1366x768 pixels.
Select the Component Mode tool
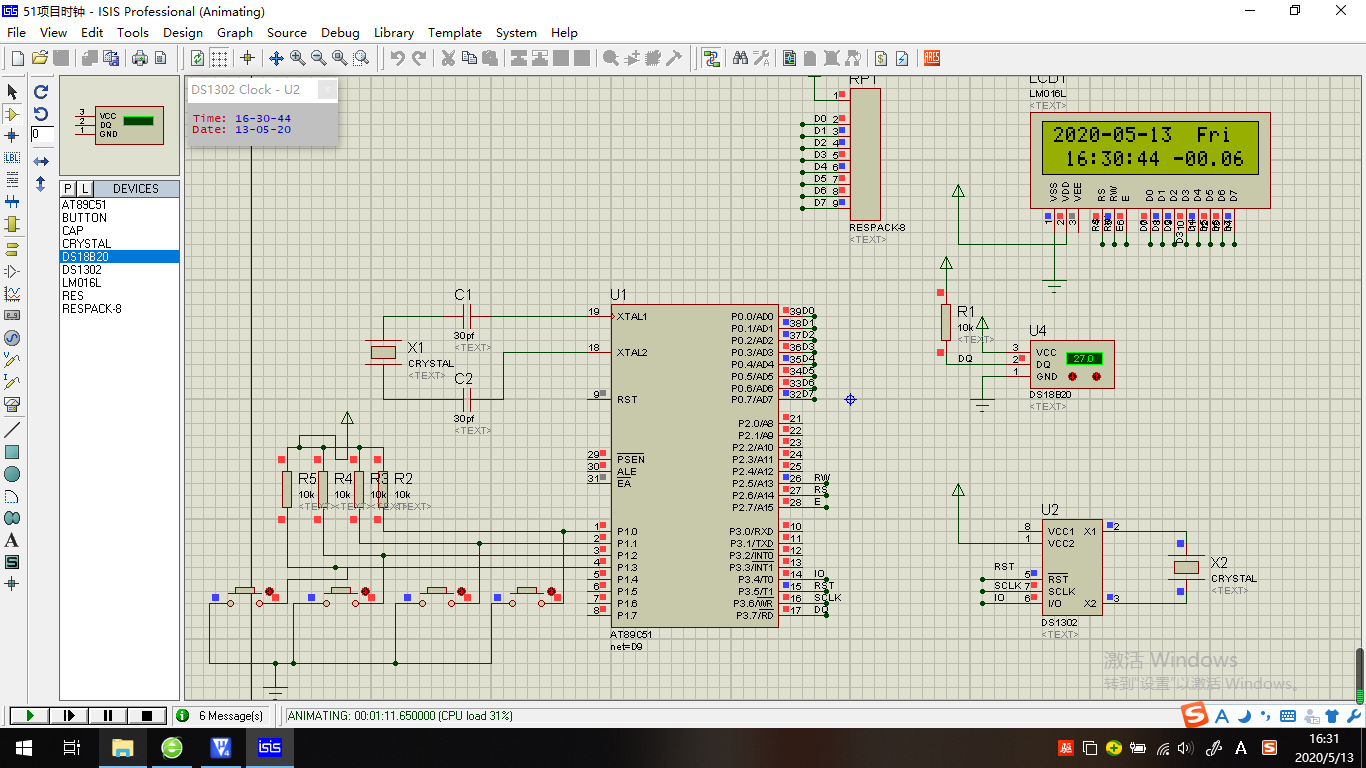pos(12,114)
